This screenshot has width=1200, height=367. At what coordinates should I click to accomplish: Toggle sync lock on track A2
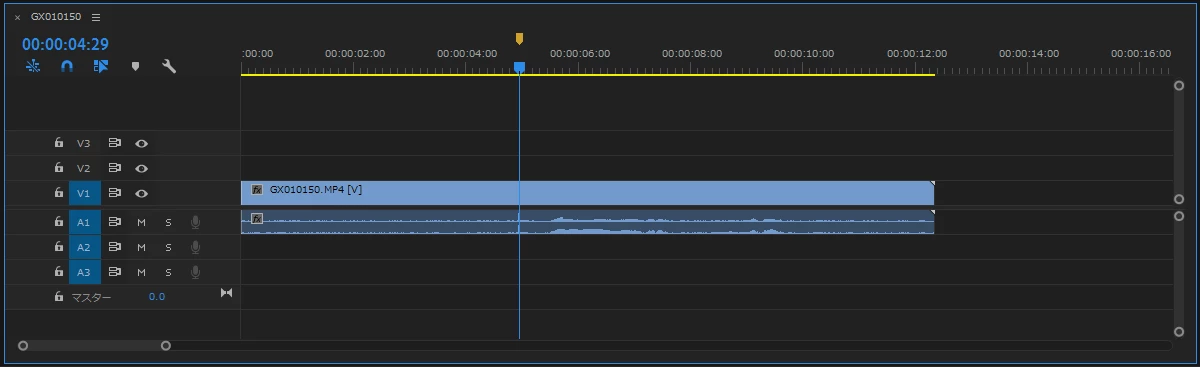click(x=114, y=246)
